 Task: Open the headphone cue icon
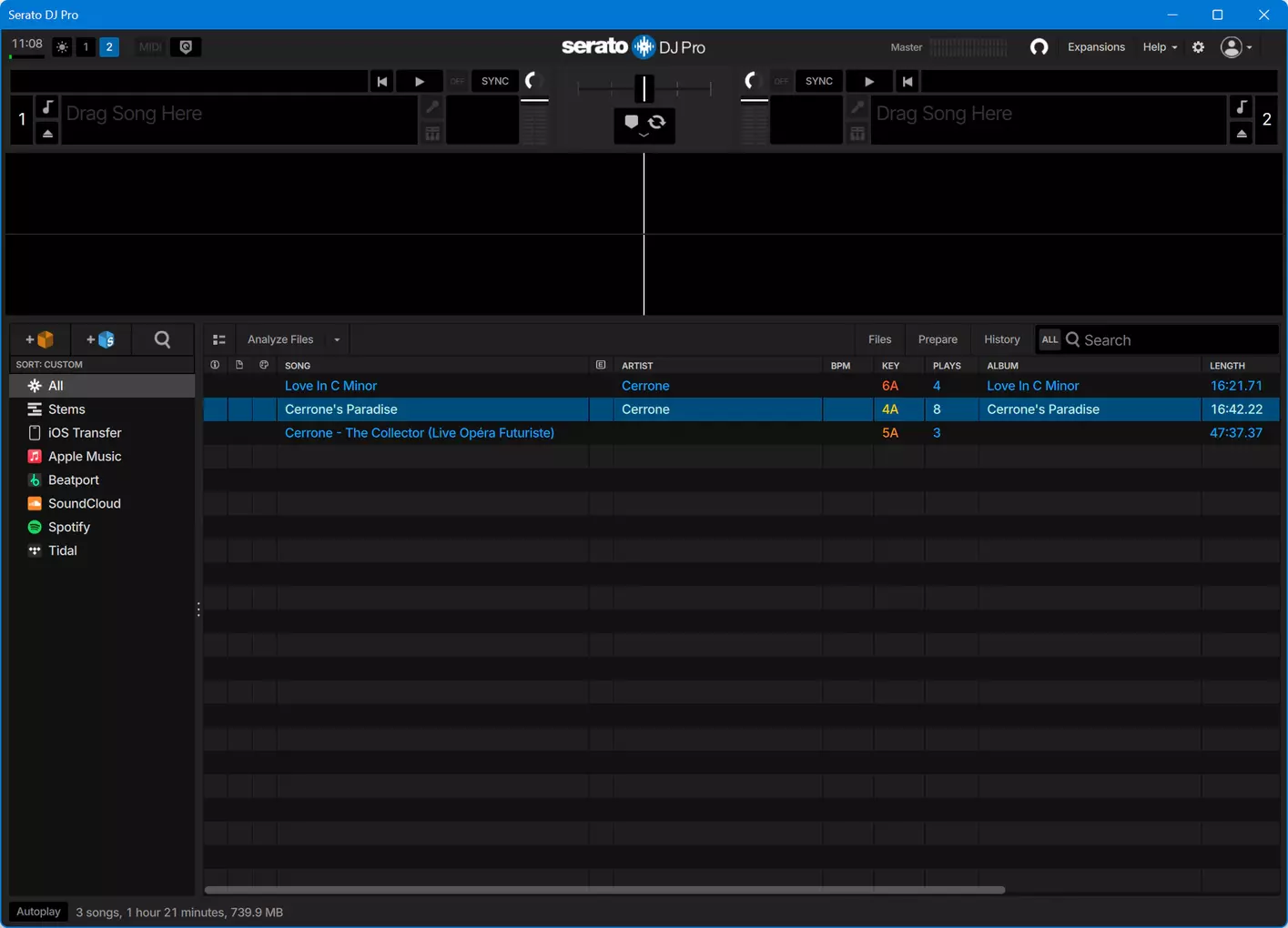1039,47
